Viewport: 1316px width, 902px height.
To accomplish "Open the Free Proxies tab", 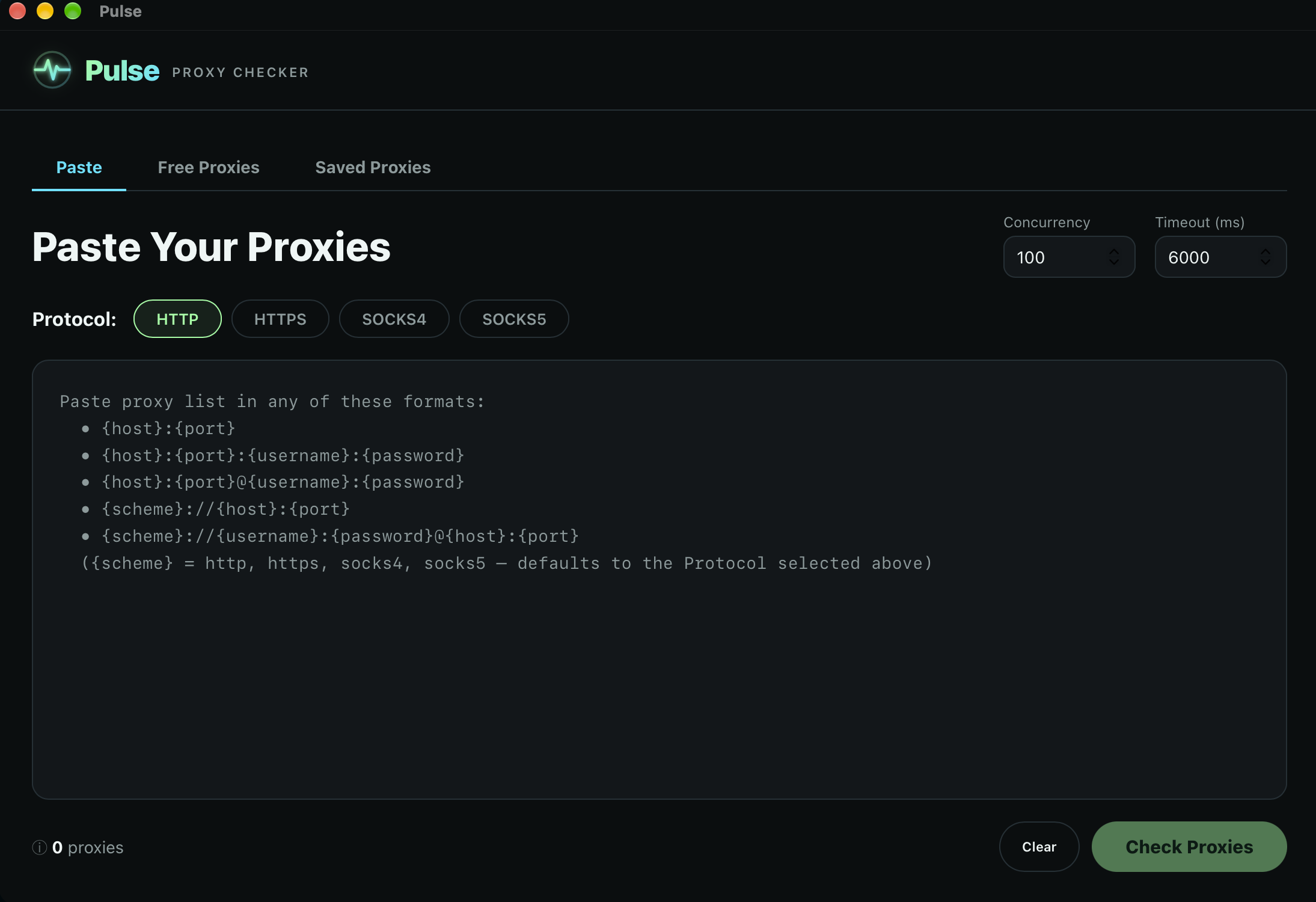I will (209, 167).
